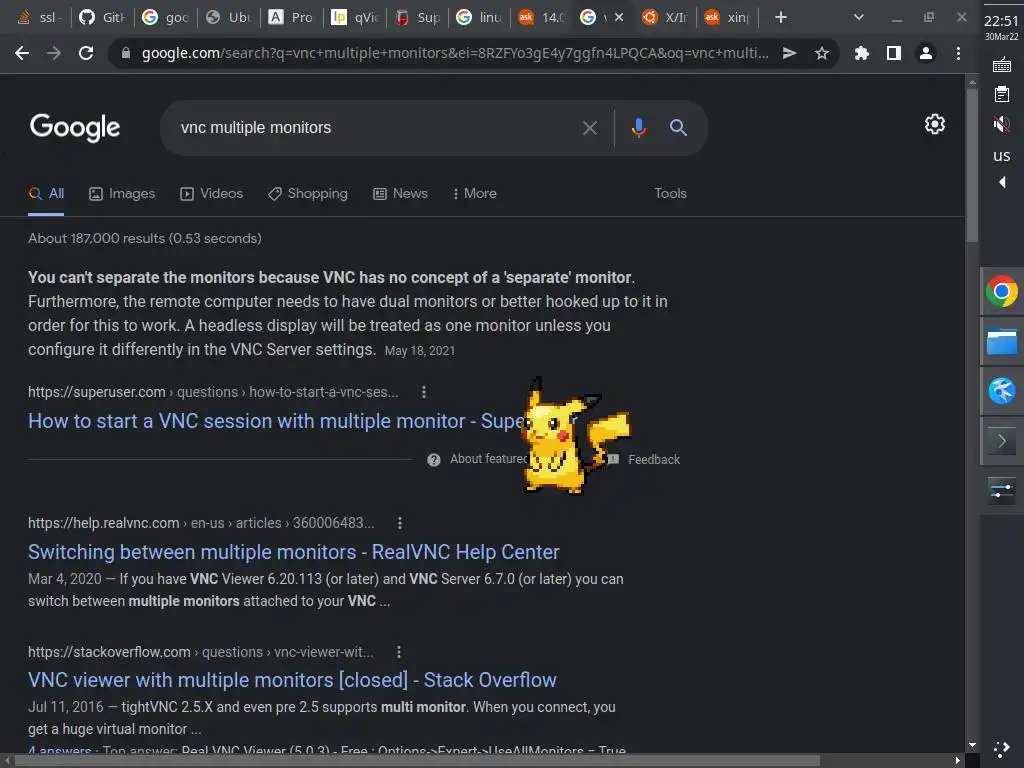Click the move arrows icon at the bottom of the side panel
Screen dimensions: 1024x768
pos(1002,749)
